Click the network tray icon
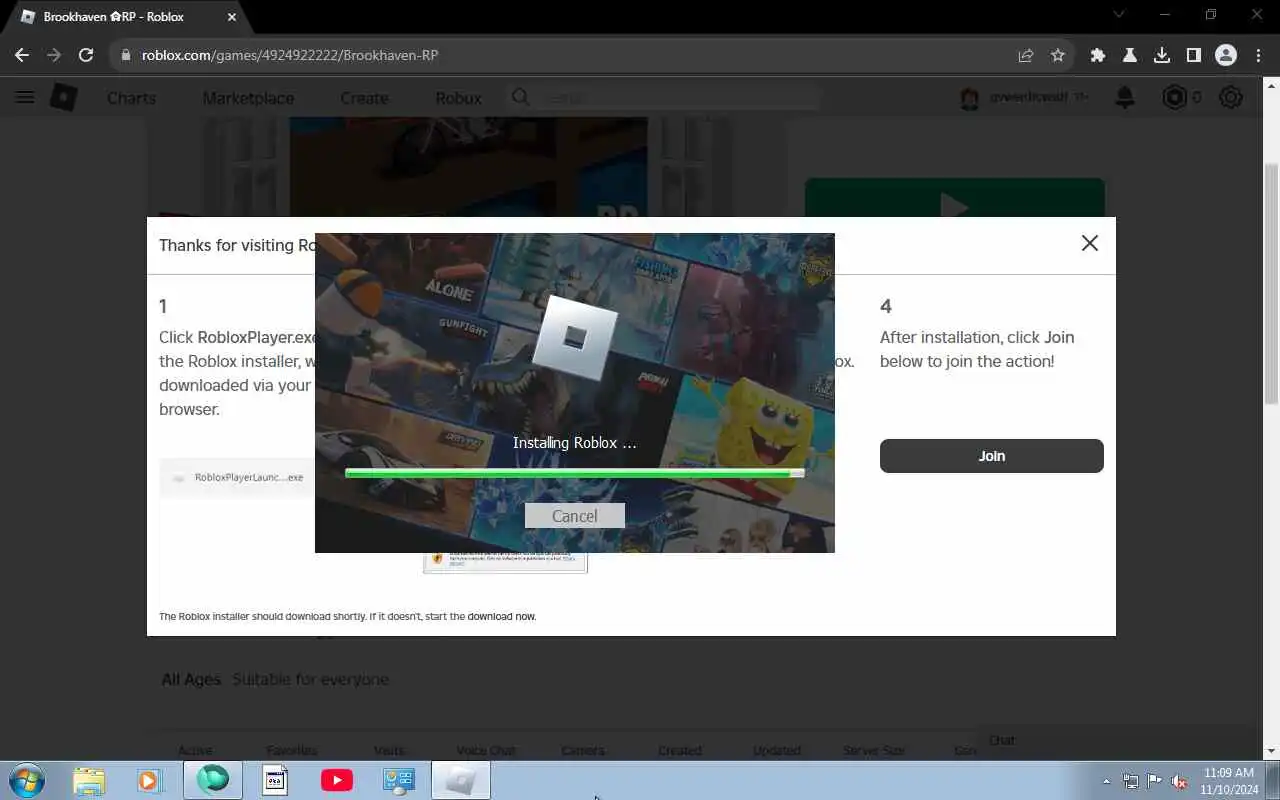Screen dimensions: 1280x800 (x=1131, y=781)
